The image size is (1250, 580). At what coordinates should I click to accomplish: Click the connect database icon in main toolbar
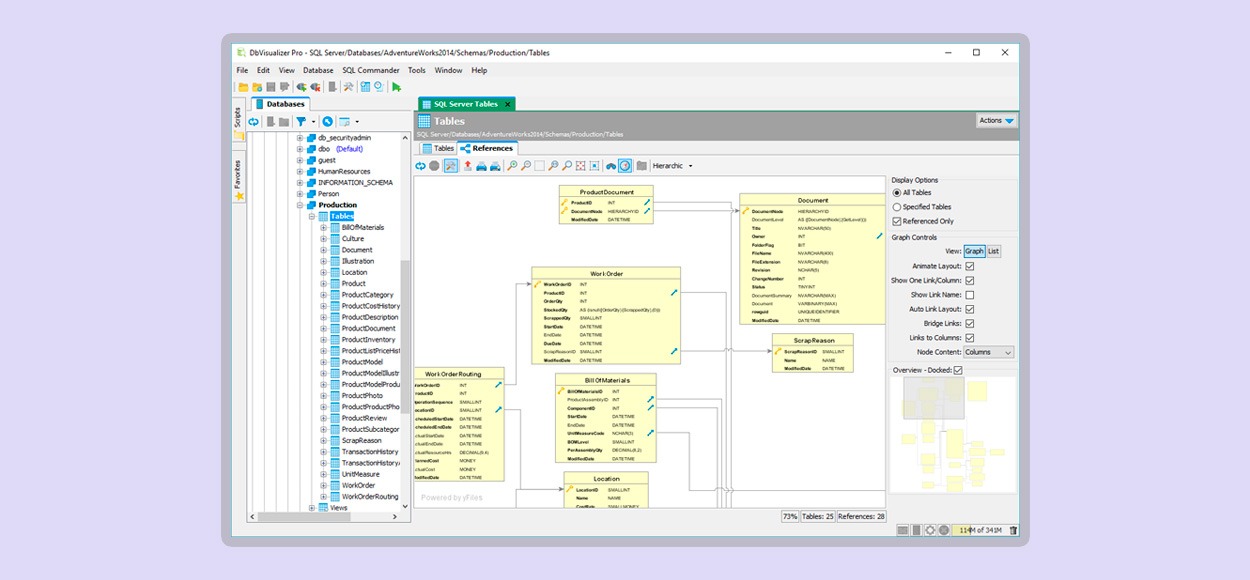pyautogui.click(x=301, y=87)
